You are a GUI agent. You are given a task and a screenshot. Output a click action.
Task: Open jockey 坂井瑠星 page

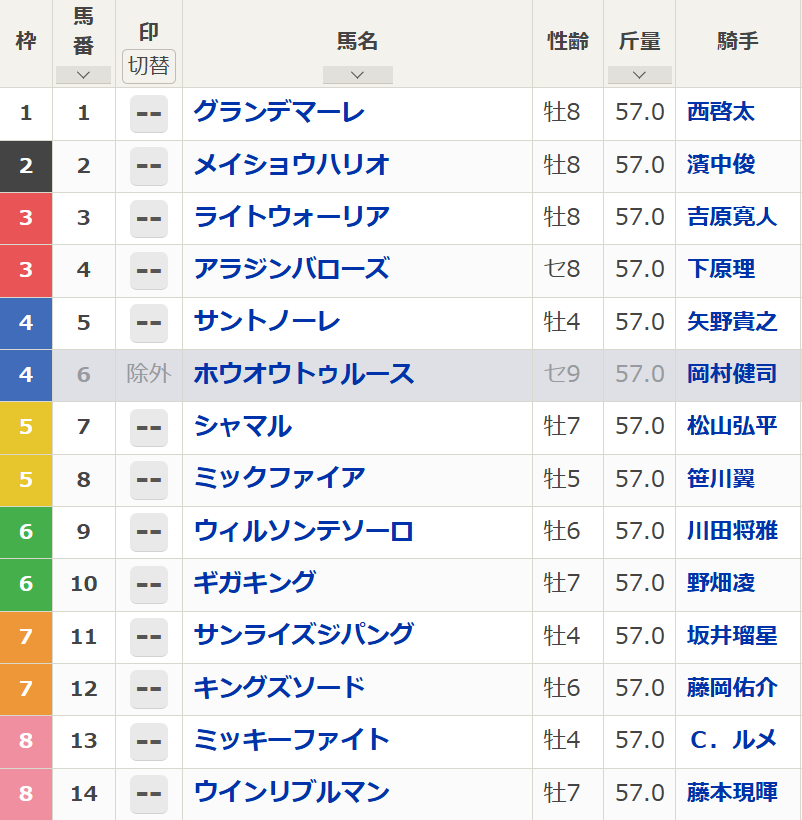732,635
